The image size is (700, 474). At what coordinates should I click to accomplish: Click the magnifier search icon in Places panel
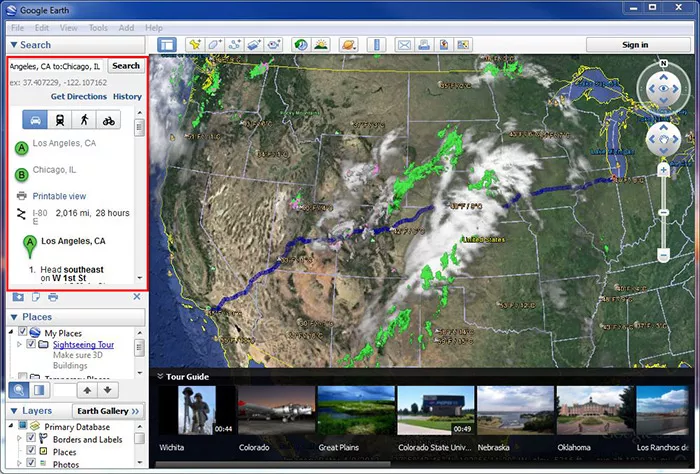(x=19, y=390)
